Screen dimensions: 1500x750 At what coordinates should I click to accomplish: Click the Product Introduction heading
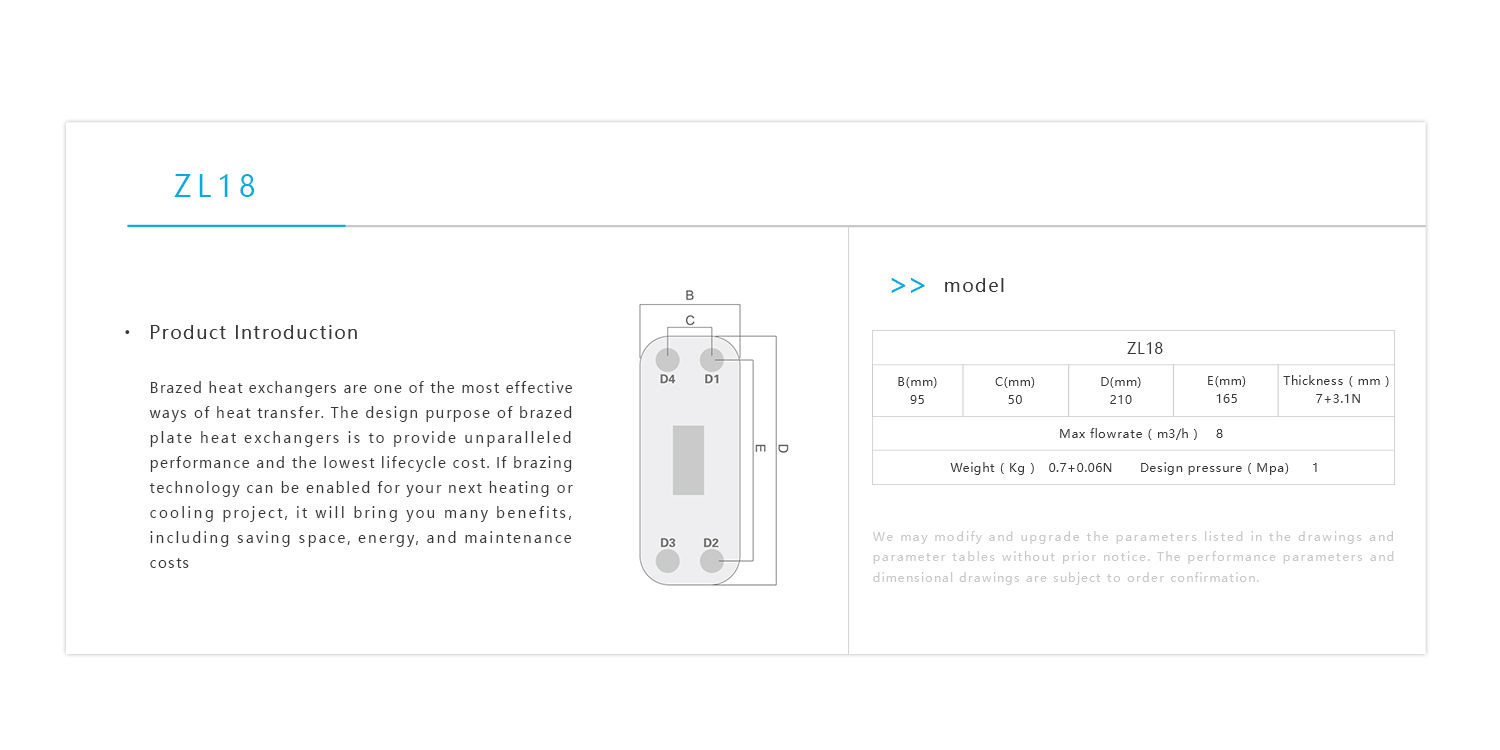tap(254, 333)
